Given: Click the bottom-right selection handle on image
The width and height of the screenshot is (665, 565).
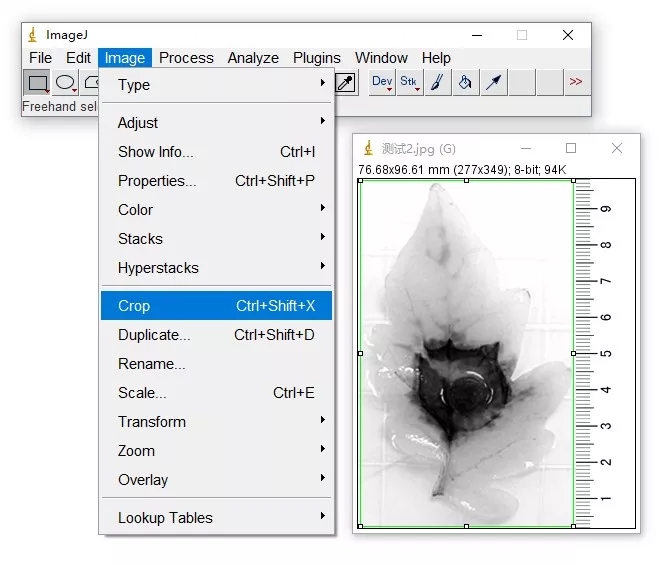Looking at the screenshot, I should pos(573,526).
